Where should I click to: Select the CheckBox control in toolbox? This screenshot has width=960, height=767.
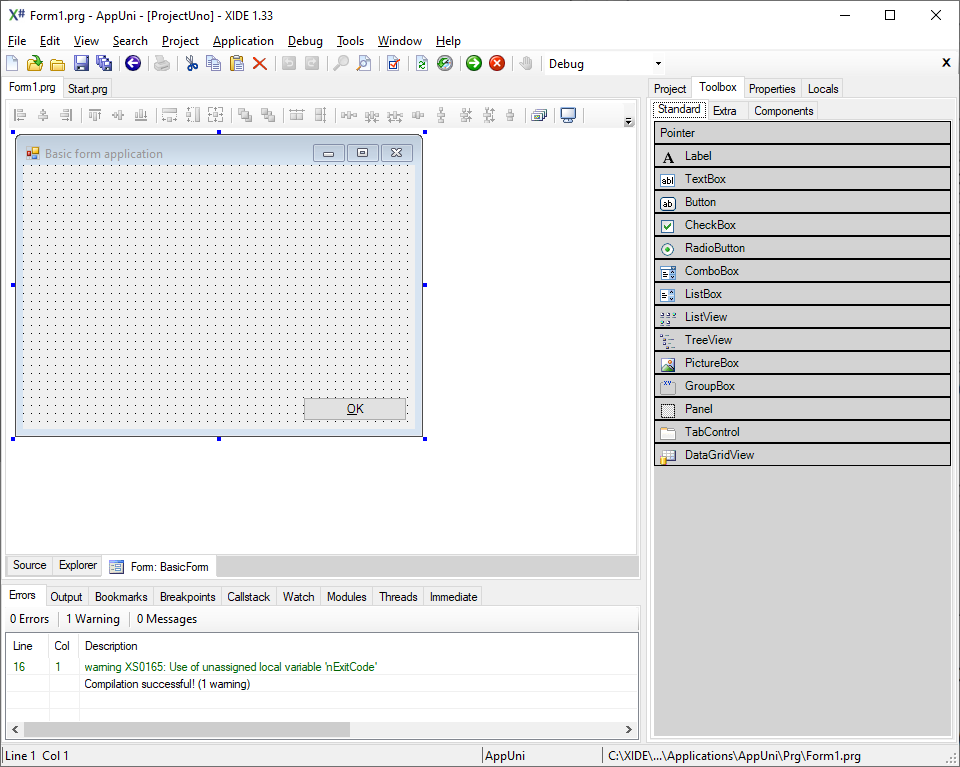802,225
